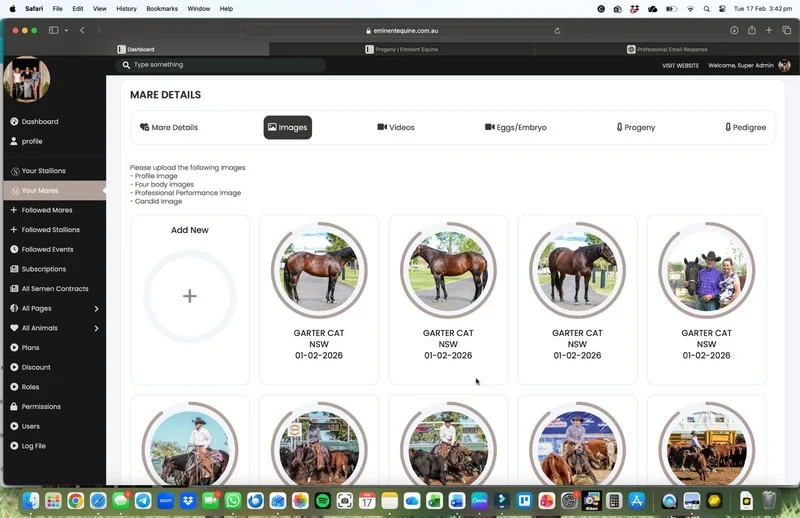
Task: Click the Add New plus circle
Action: coord(190,296)
